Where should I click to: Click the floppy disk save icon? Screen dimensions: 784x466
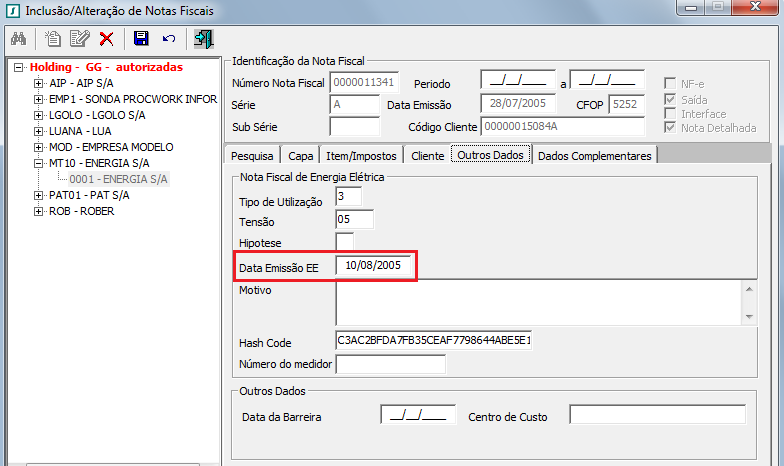[141, 39]
